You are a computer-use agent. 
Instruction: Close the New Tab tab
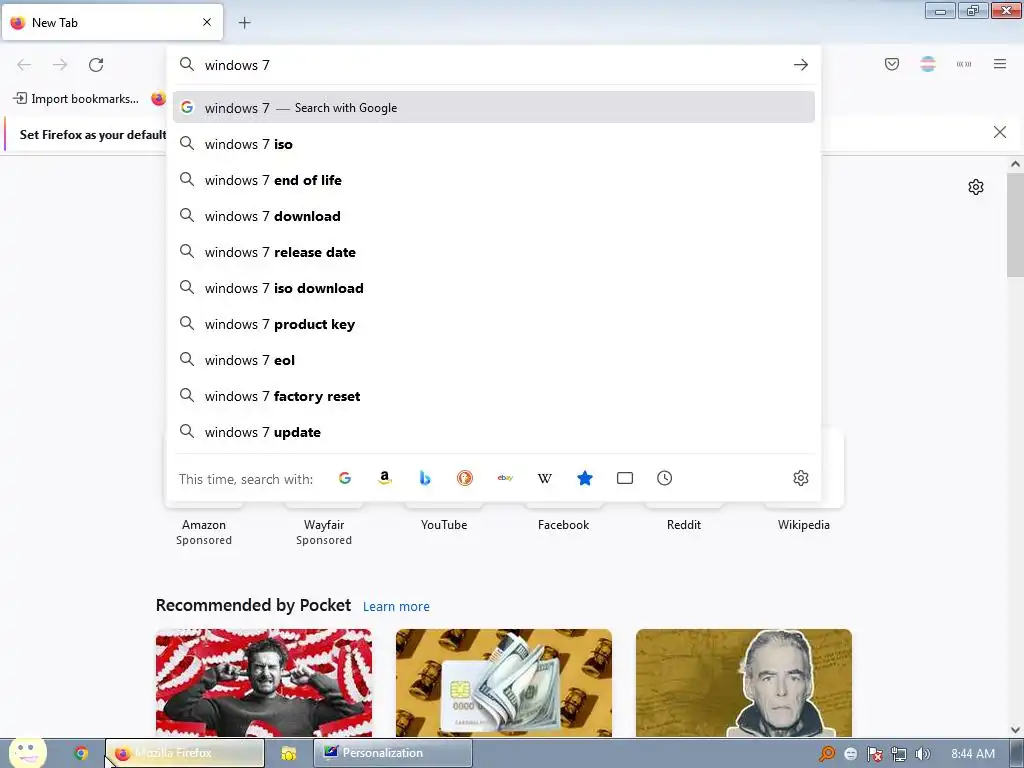(207, 22)
